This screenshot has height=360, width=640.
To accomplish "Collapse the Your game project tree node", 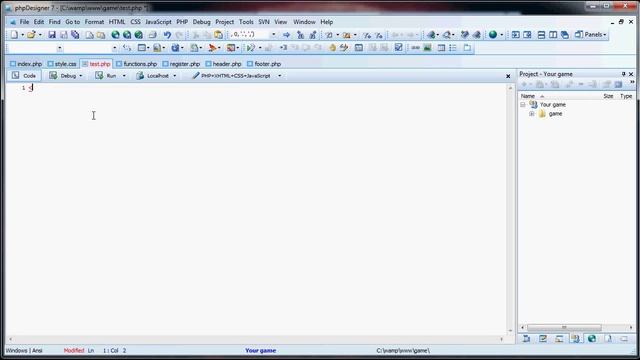I will point(523,105).
